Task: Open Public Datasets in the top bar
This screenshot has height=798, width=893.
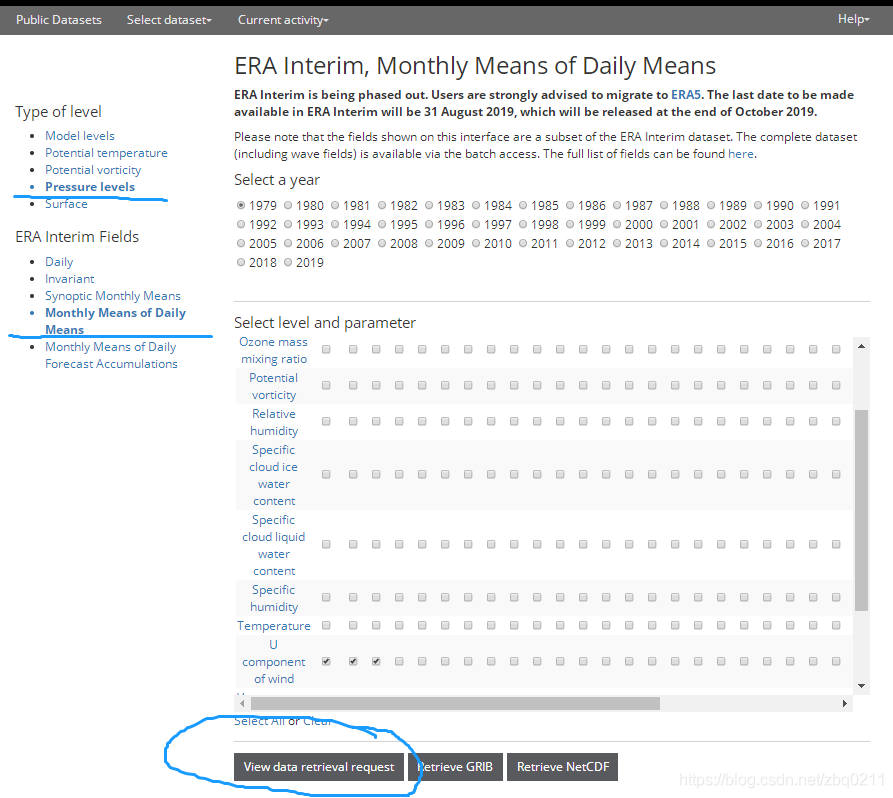Action: (x=59, y=20)
